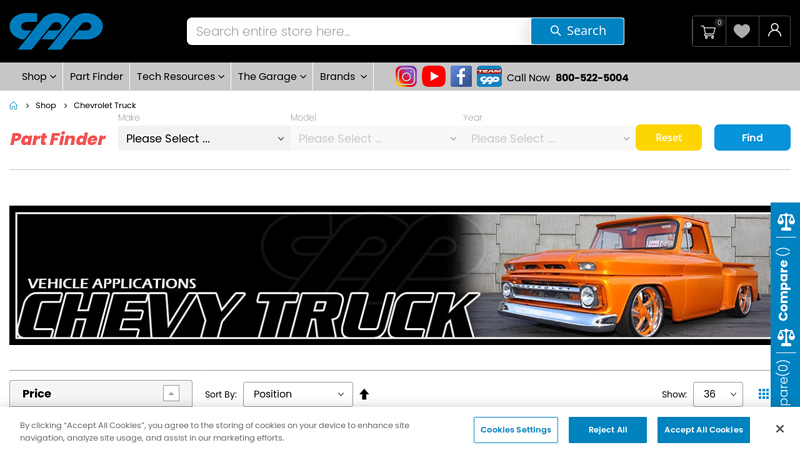Toggle sort direction with the arrow
800x450 pixels.
pos(364,394)
